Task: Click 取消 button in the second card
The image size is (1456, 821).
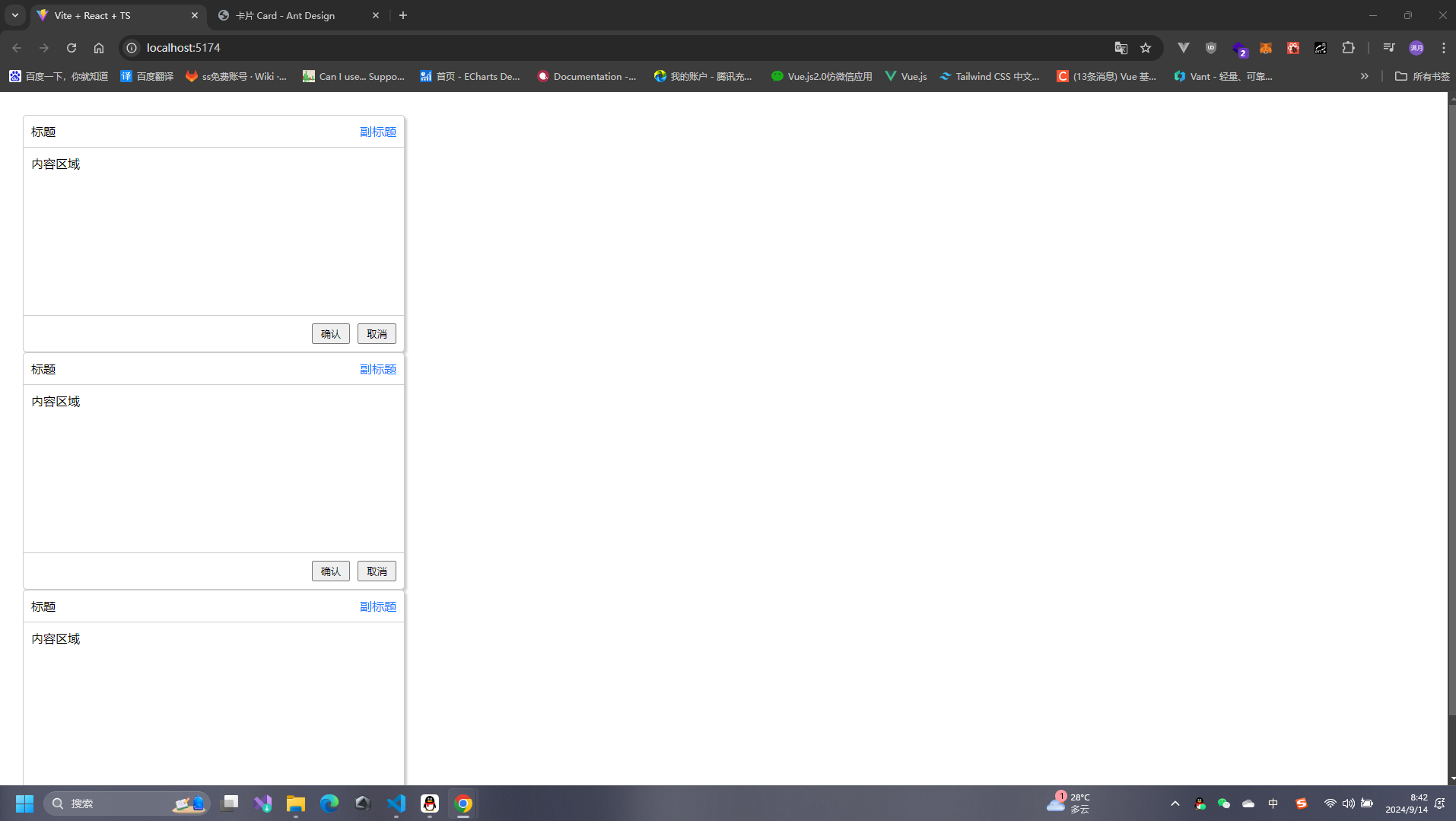Action: [x=377, y=571]
